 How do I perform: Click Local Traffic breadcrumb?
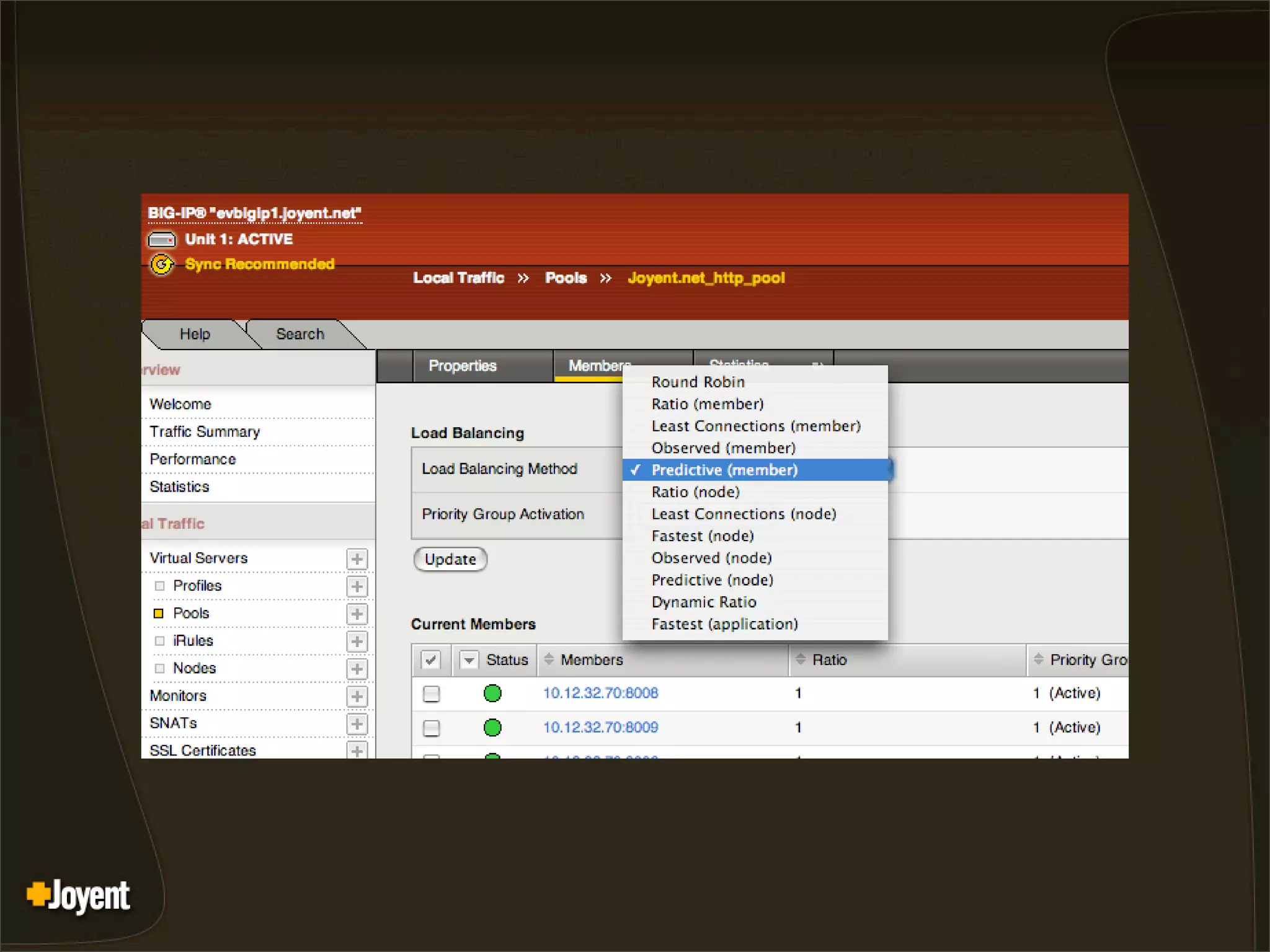(x=458, y=278)
